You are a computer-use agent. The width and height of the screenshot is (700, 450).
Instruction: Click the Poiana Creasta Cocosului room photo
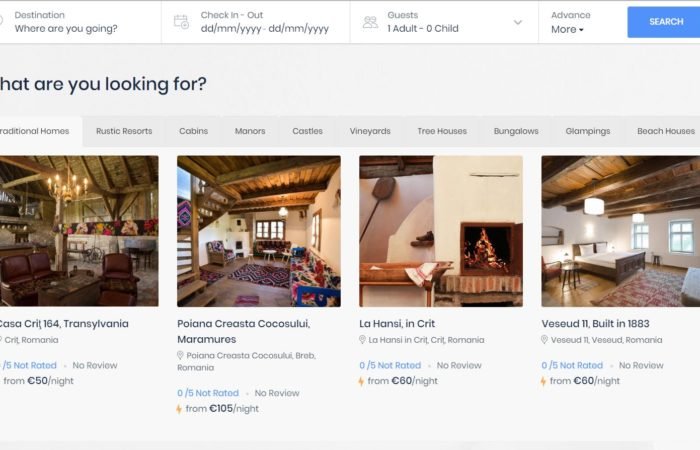click(x=258, y=231)
